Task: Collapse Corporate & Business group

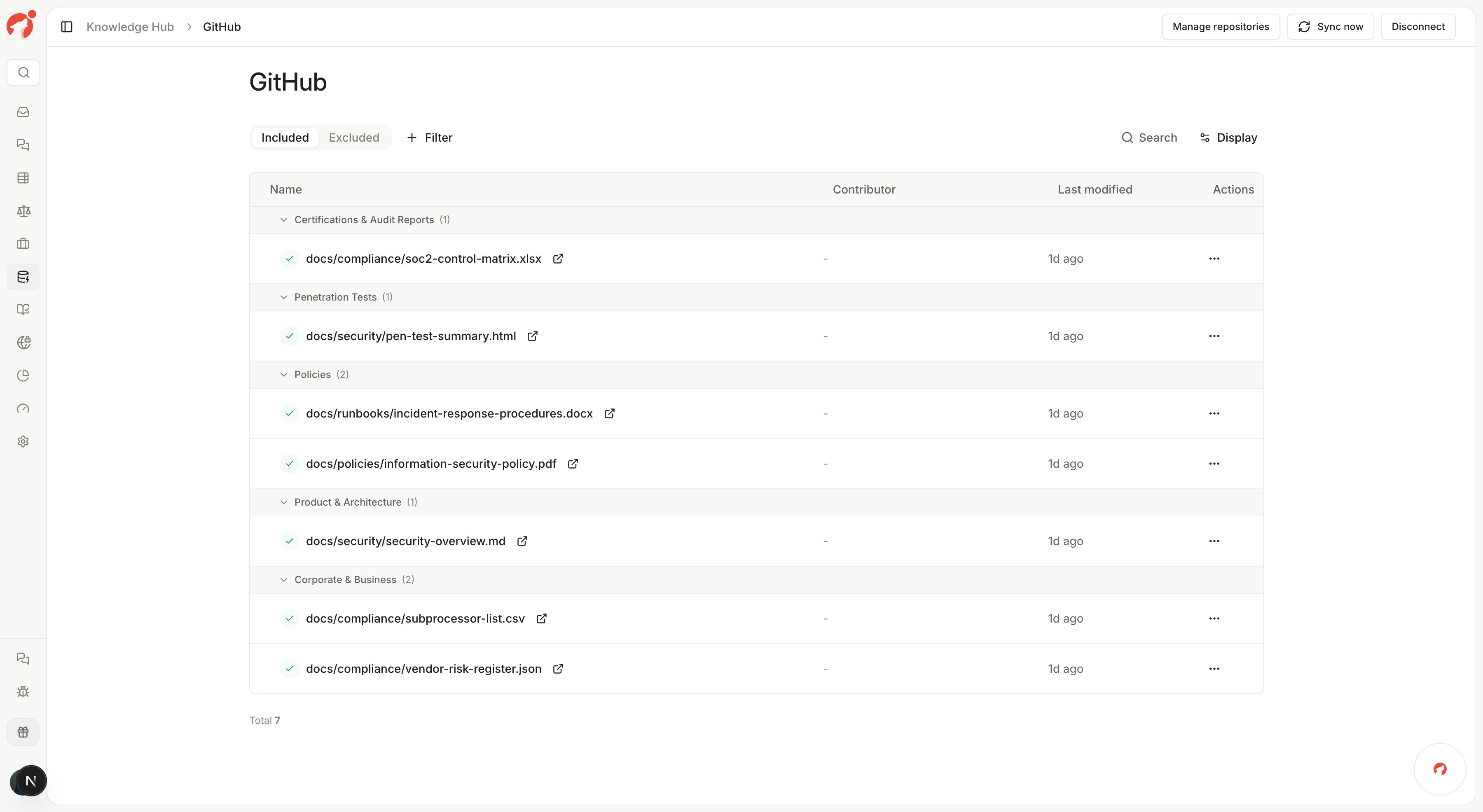Action: point(284,579)
